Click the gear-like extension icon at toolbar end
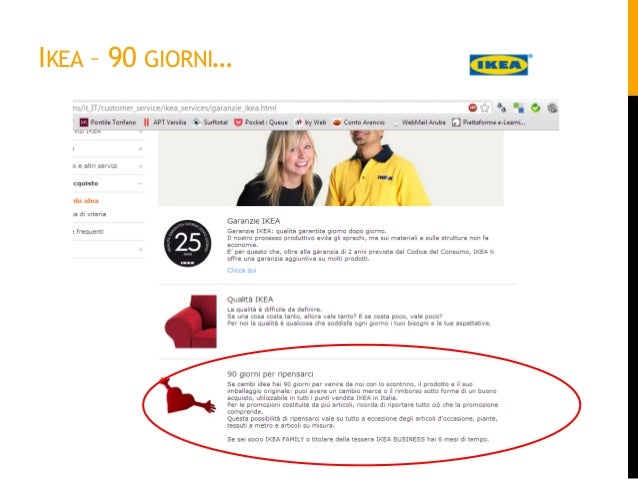 (x=552, y=108)
